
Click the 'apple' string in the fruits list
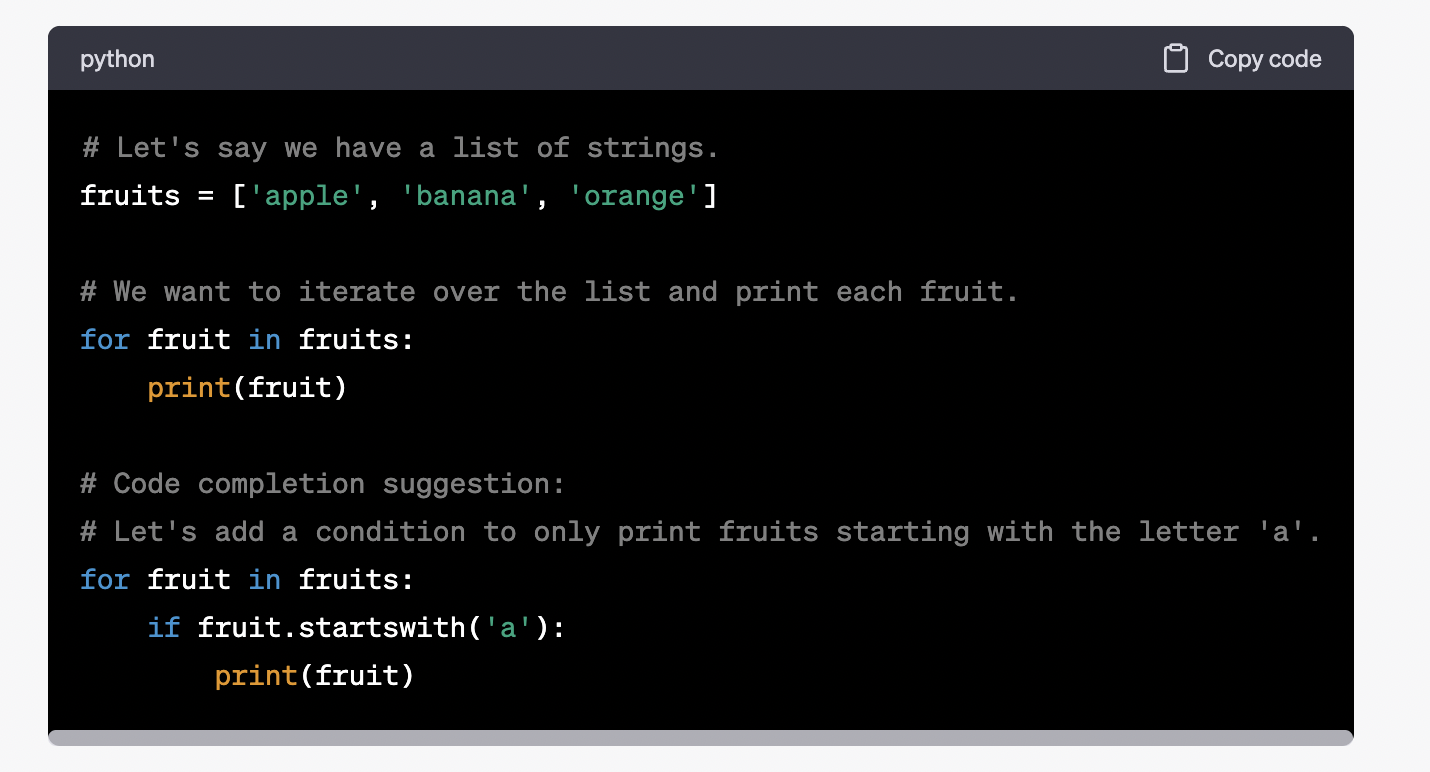[305, 196]
